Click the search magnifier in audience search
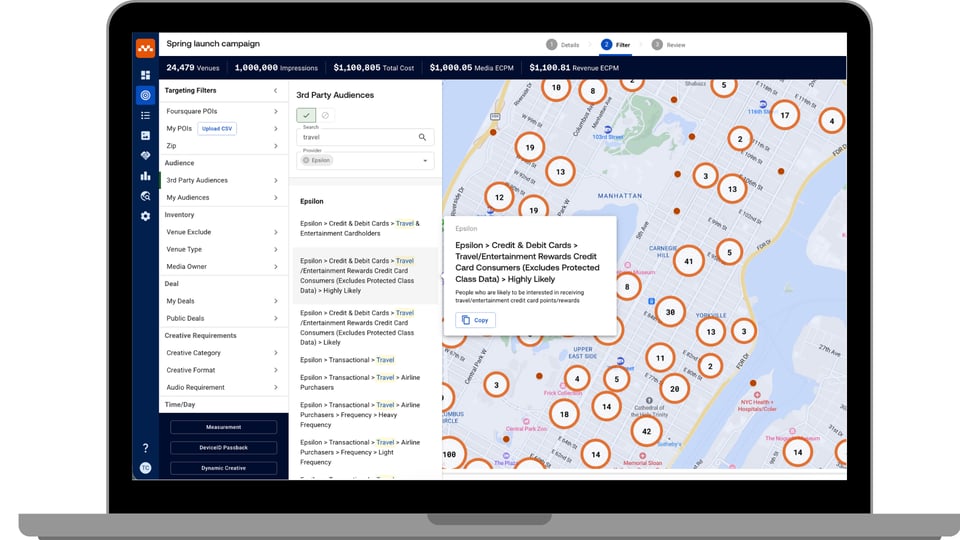Image resolution: width=960 pixels, height=540 pixels. [x=423, y=137]
